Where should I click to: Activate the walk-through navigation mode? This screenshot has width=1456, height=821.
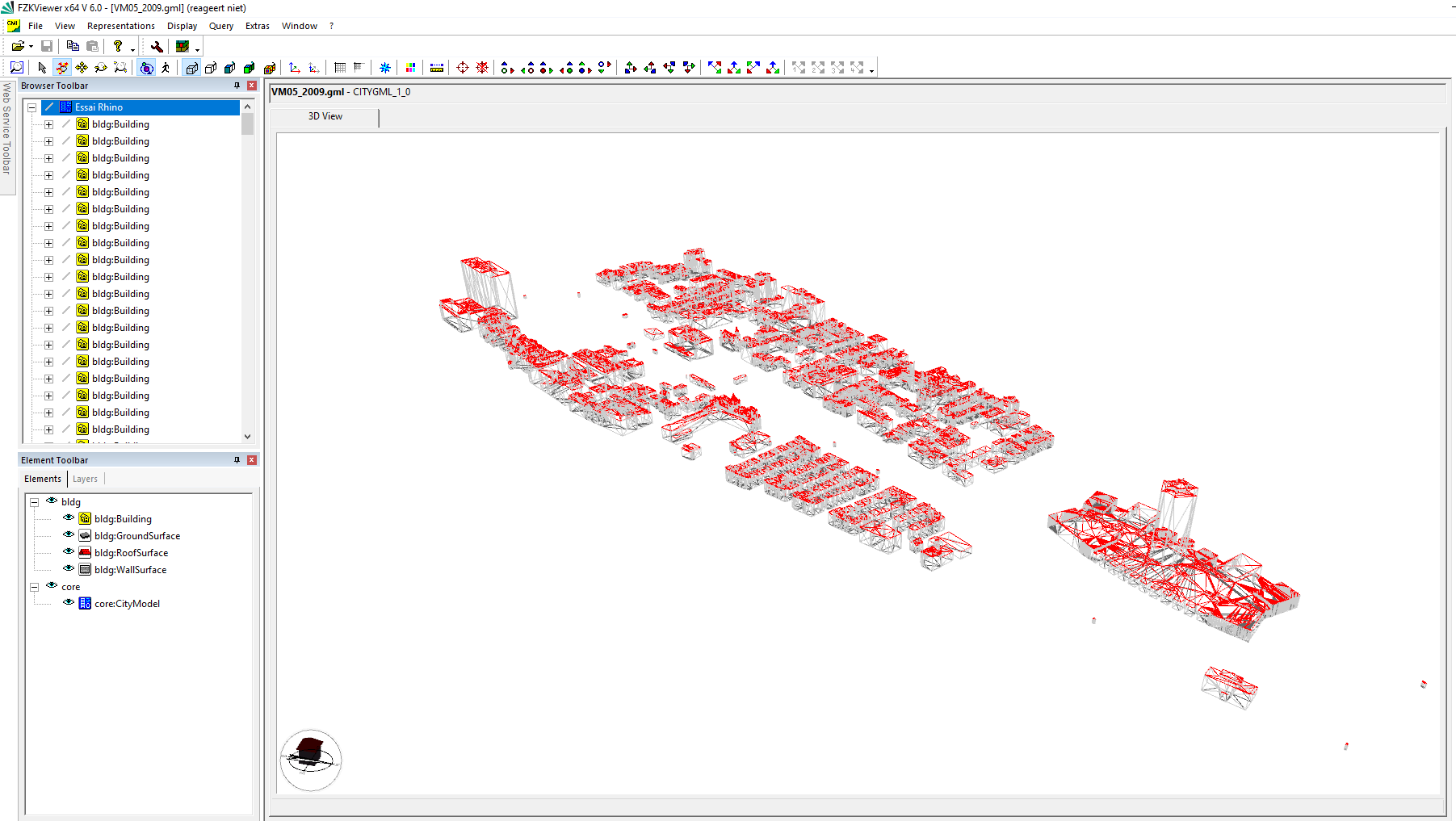coord(166,68)
